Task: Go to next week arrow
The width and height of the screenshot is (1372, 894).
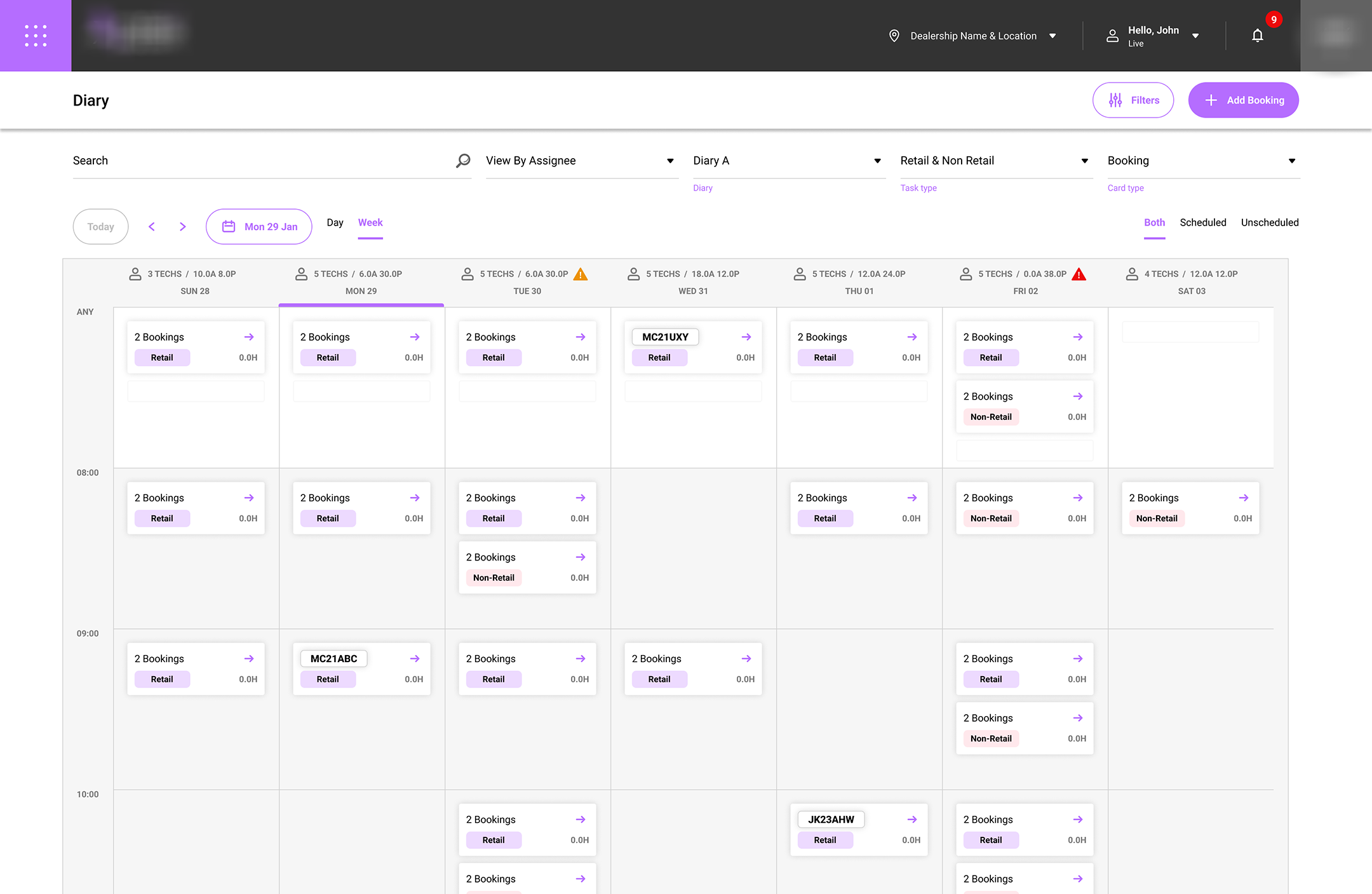Action: 183,227
